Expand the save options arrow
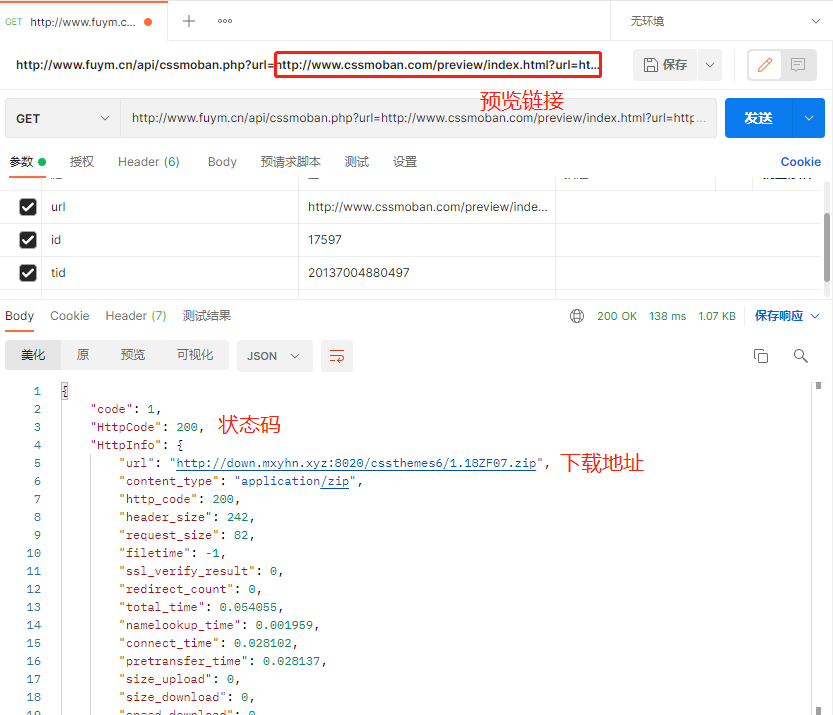This screenshot has height=715, width=833. tap(710, 65)
